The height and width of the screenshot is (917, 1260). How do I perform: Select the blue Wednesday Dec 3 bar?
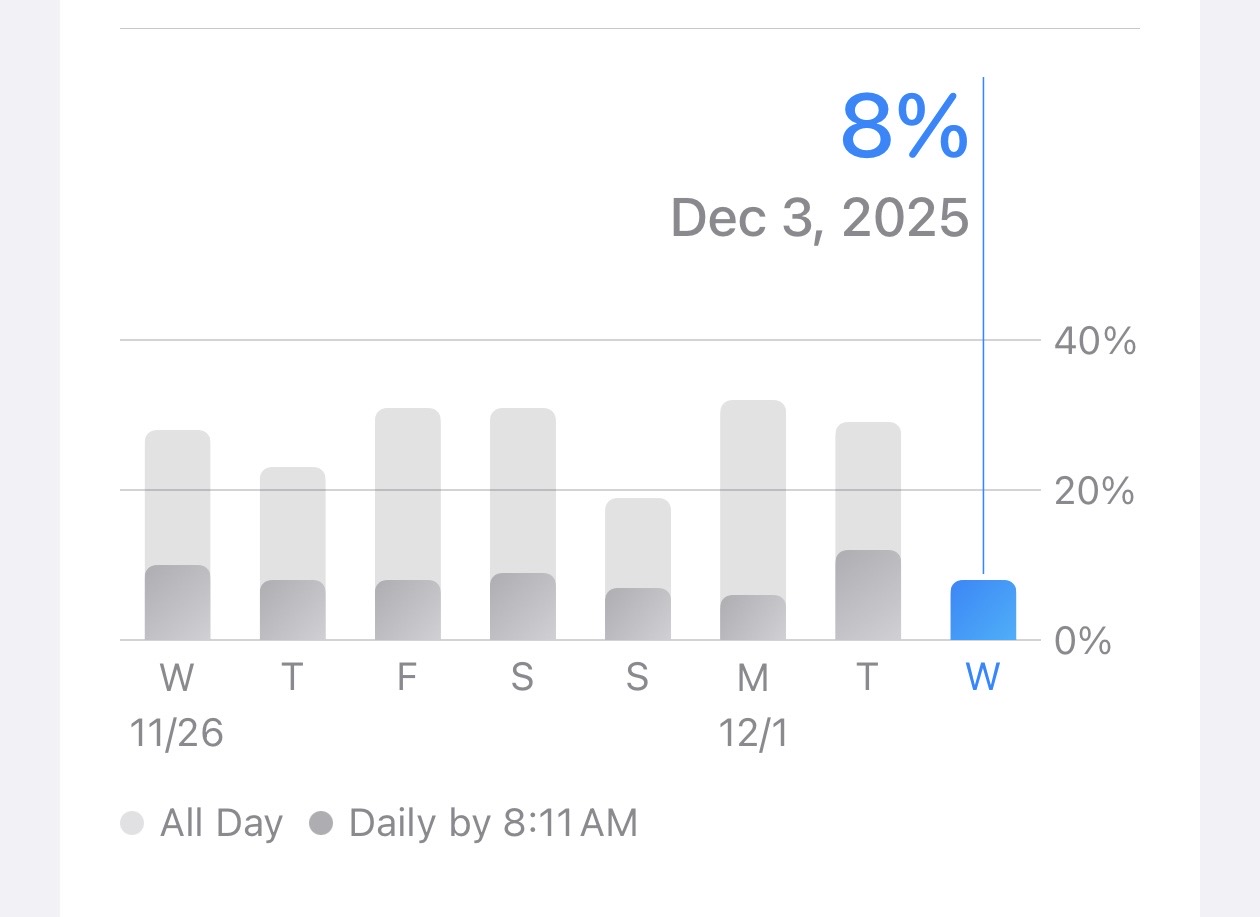983,610
